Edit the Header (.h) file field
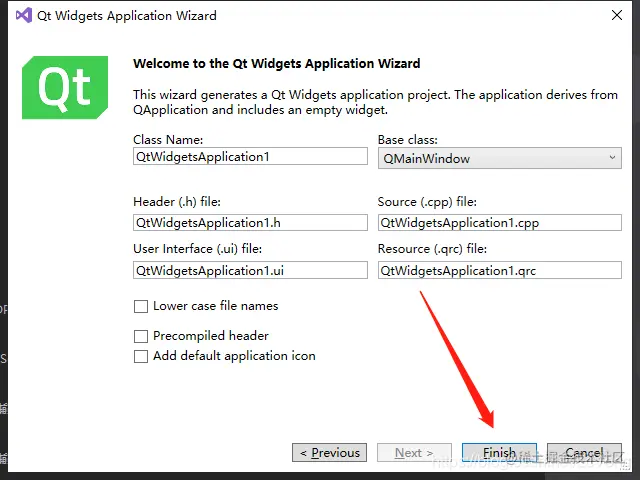The width and height of the screenshot is (640, 480). click(x=250, y=223)
